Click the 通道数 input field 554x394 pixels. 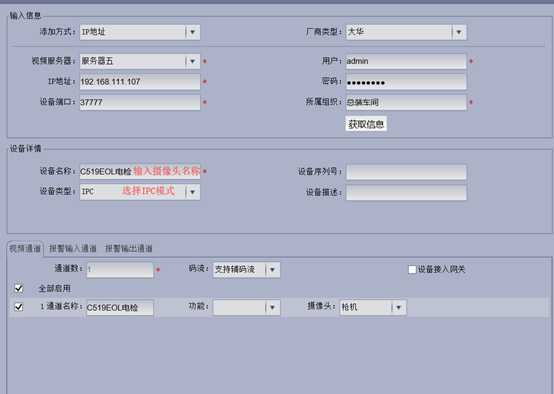[x=120, y=270]
